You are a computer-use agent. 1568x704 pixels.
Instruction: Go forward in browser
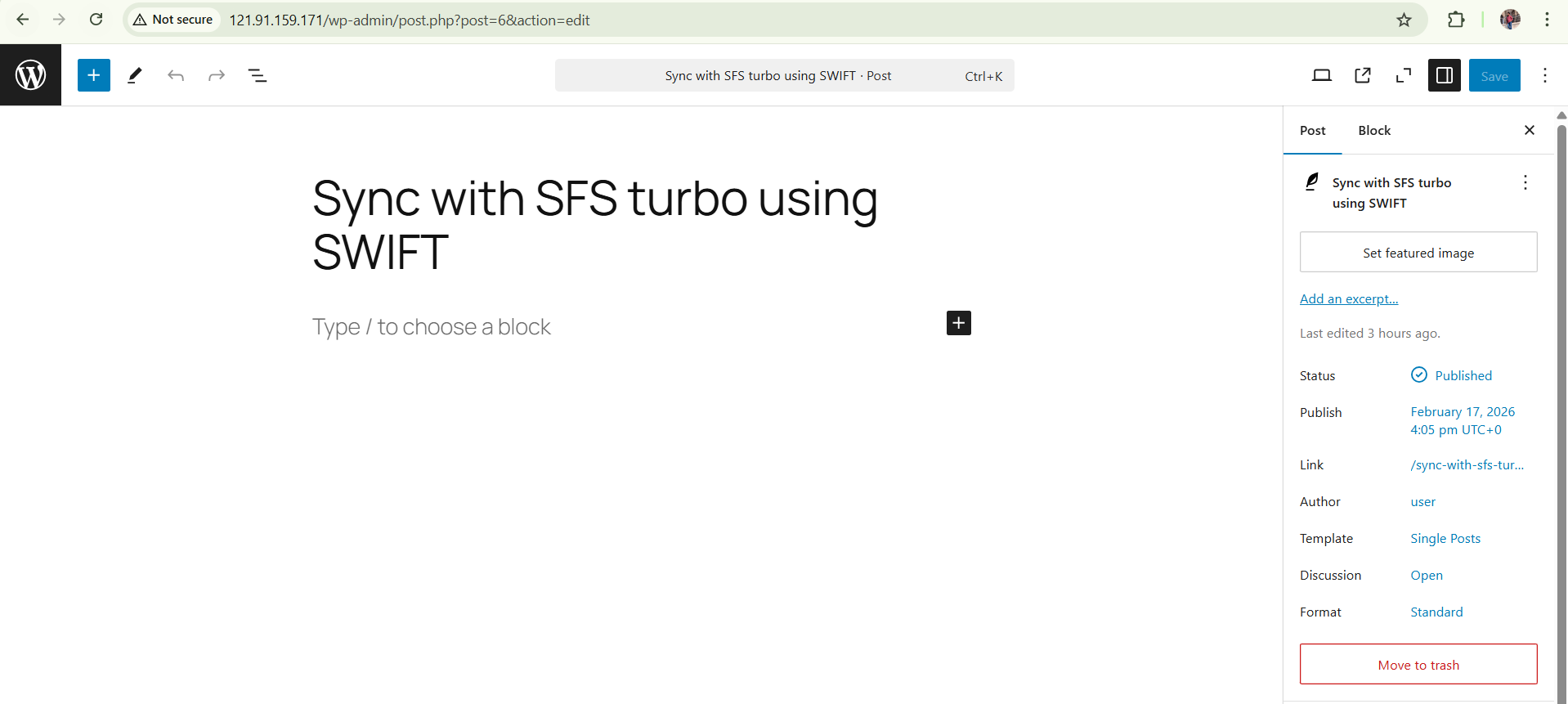pos(59,20)
